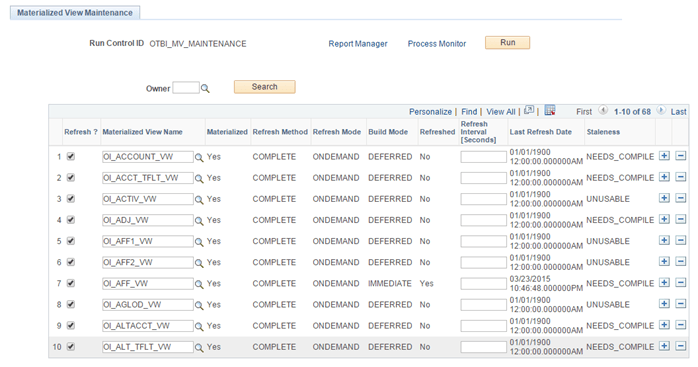Sort by Build Mode column header
This screenshot has width=698, height=367.
click(388, 132)
